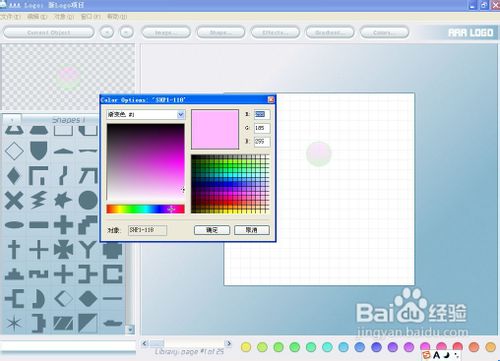Pick the stepped pyramid shape

point(14,274)
